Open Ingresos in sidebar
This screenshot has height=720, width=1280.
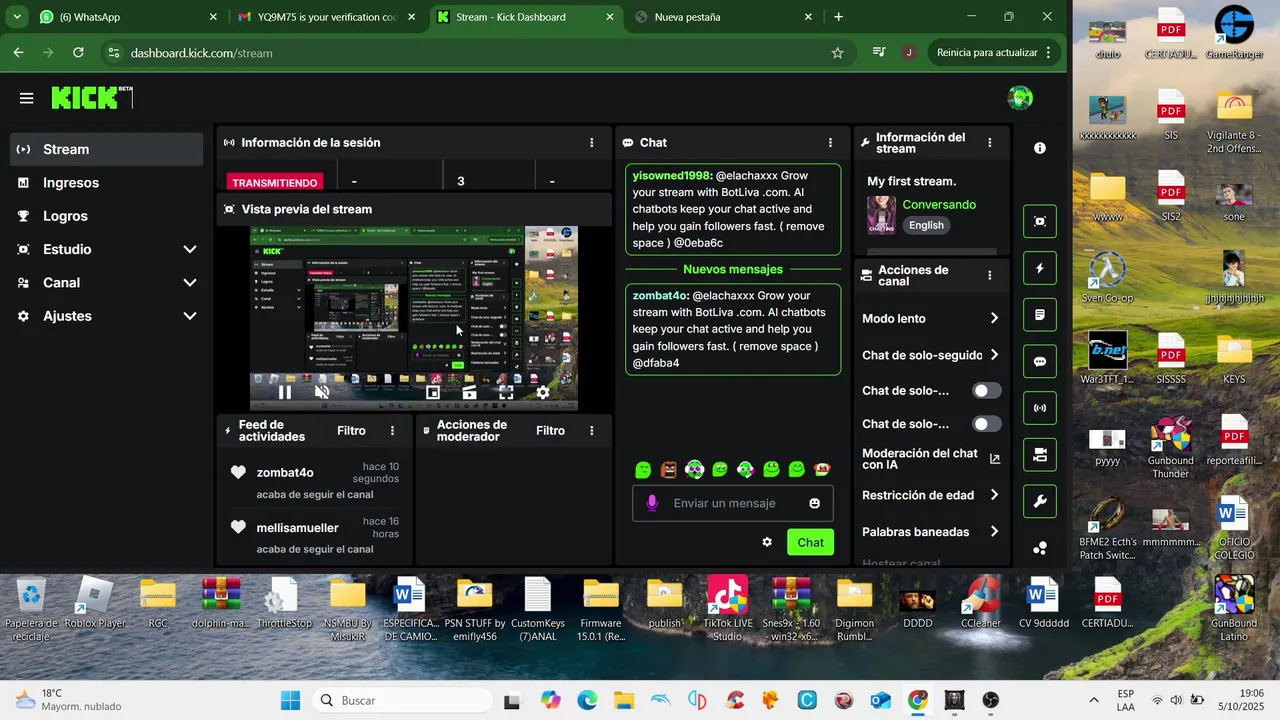point(106,183)
